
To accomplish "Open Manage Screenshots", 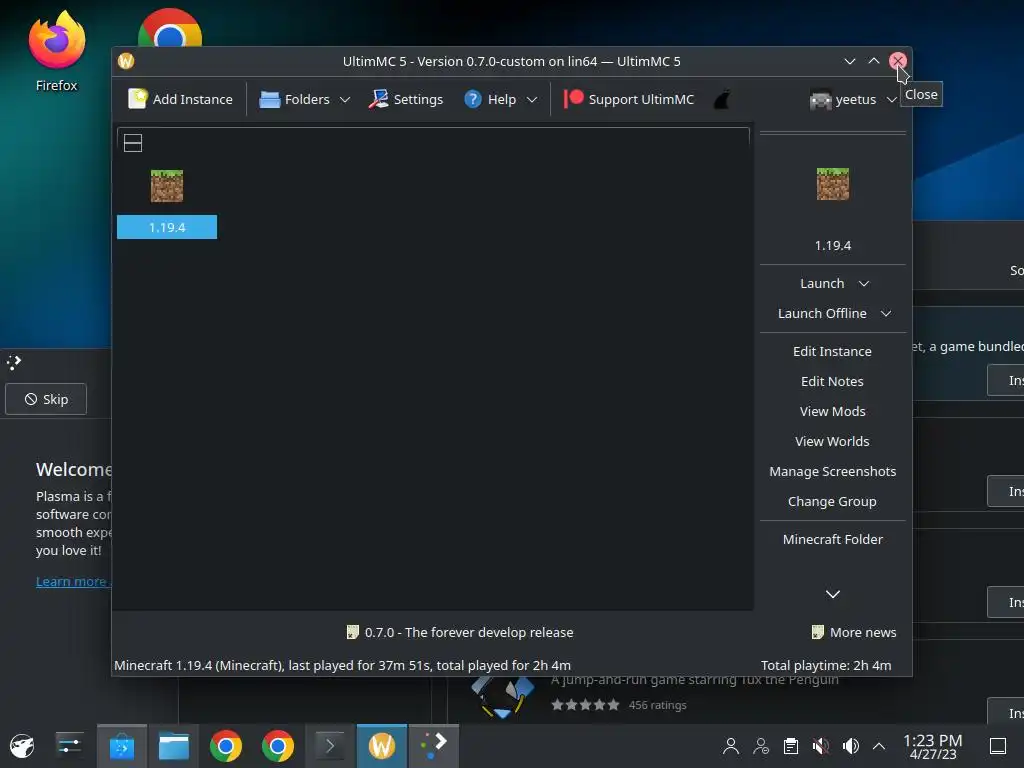I will pos(833,472).
